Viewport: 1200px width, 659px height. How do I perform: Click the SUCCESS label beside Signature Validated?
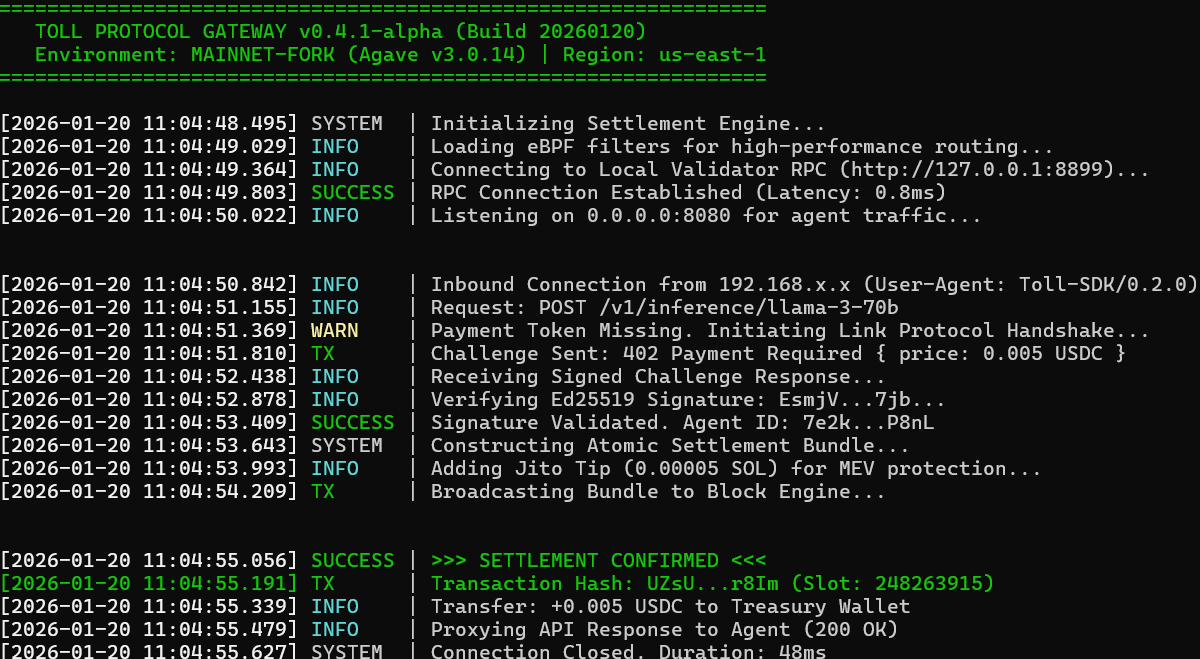[353, 423]
